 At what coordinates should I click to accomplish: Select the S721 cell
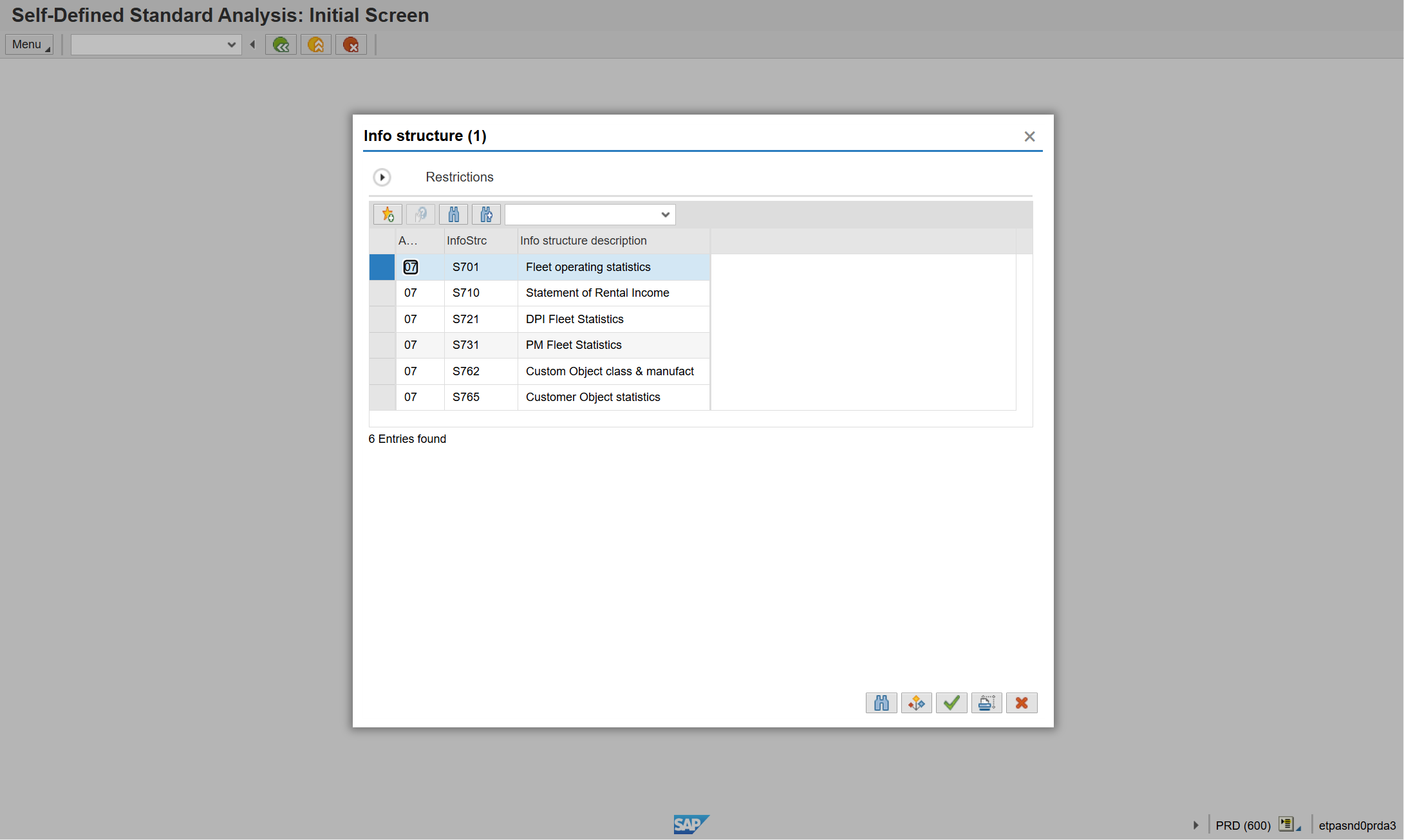pos(481,319)
